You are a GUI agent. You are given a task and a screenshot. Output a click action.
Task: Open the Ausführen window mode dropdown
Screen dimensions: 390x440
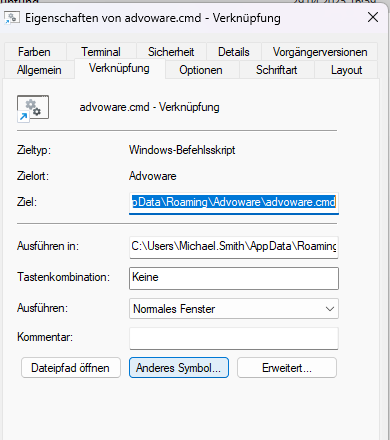[234, 309]
